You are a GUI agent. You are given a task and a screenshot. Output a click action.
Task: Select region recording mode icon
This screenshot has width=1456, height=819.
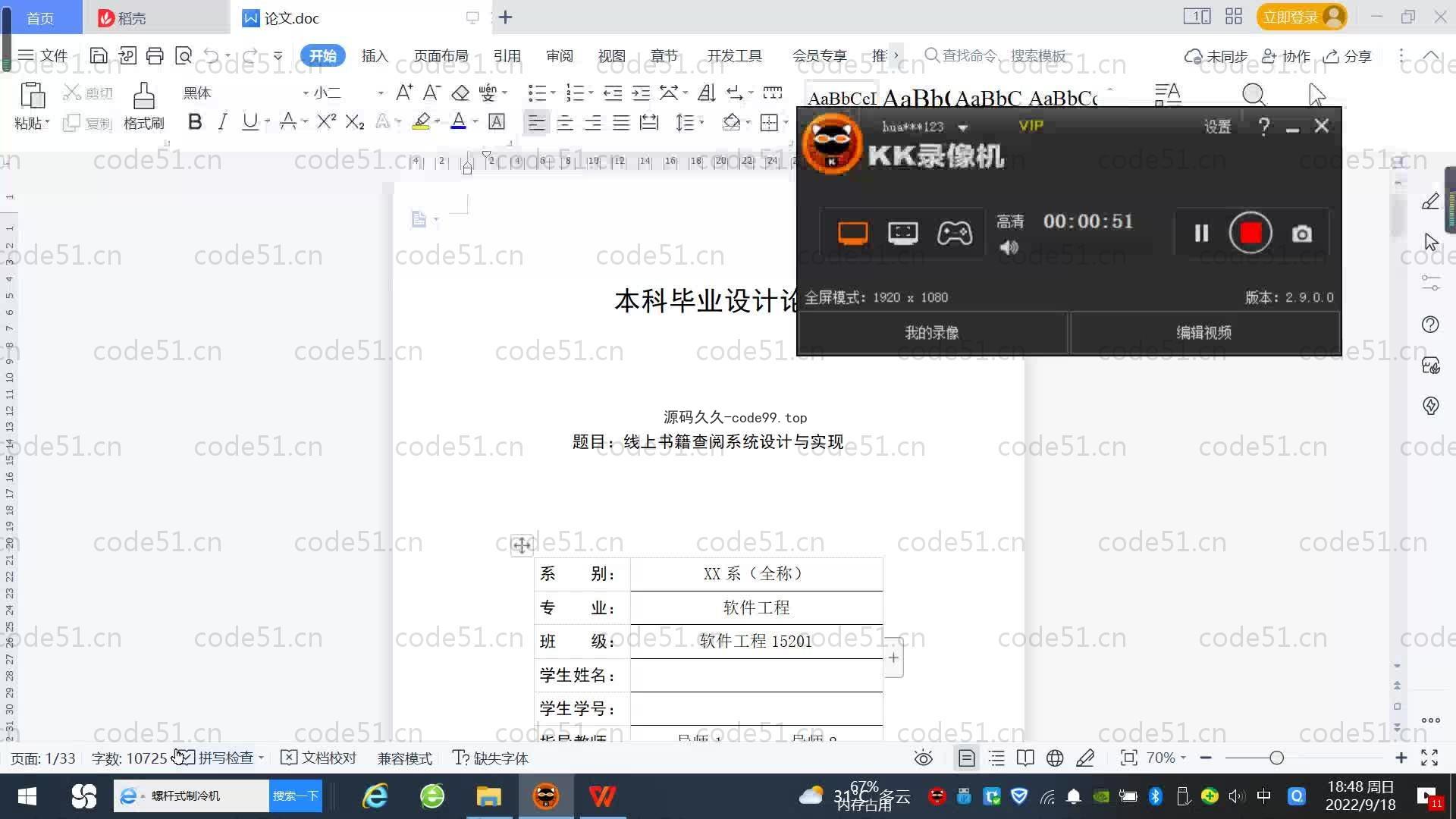[x=902, y=233]
